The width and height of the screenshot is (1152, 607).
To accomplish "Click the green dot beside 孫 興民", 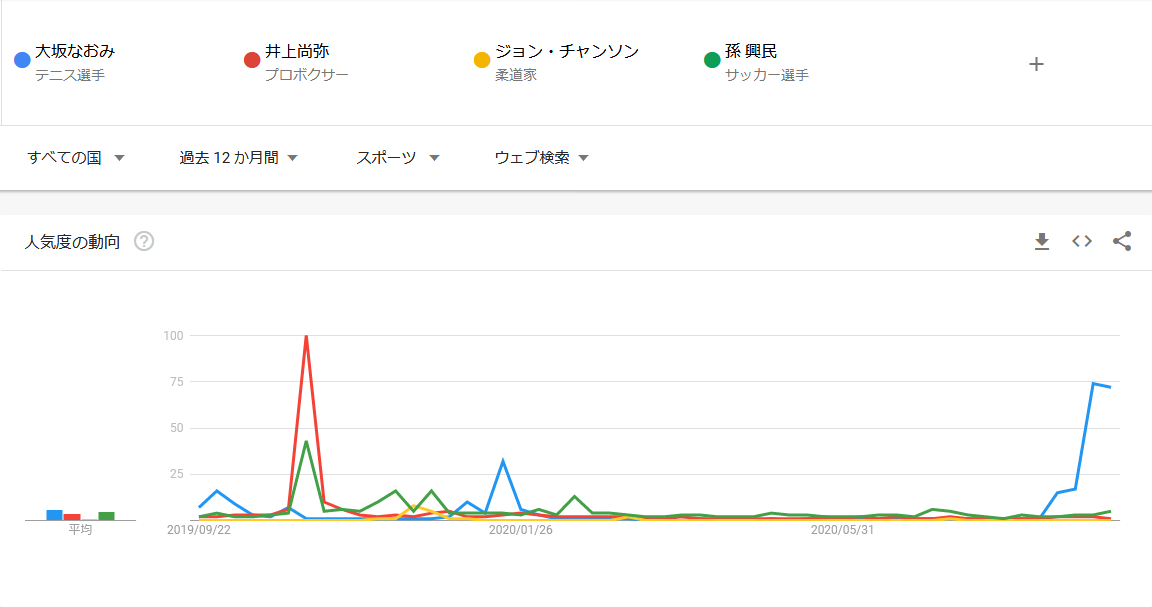I will pyautogui.click(x=712, y=60).
